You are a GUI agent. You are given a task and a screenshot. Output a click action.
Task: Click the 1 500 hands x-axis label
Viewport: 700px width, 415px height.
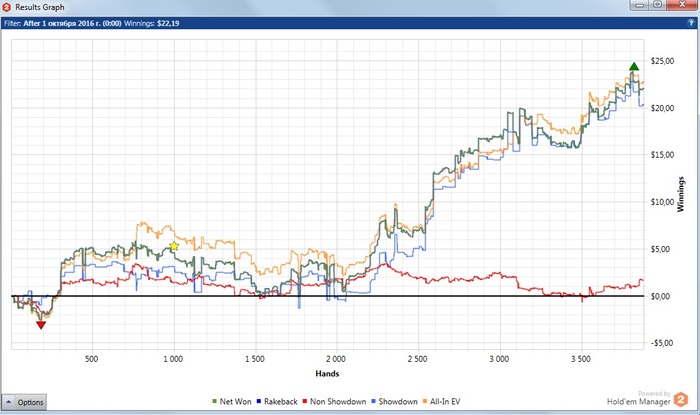tap(254, 359)
